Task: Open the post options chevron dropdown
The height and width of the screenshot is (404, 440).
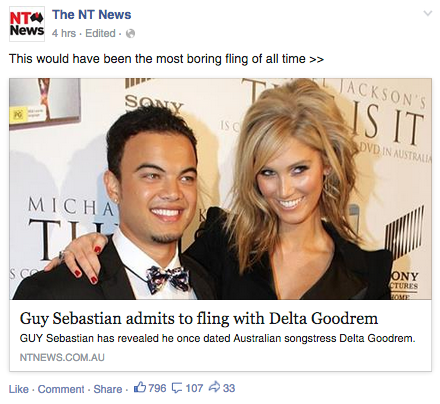Action: (x=427, y=13)
